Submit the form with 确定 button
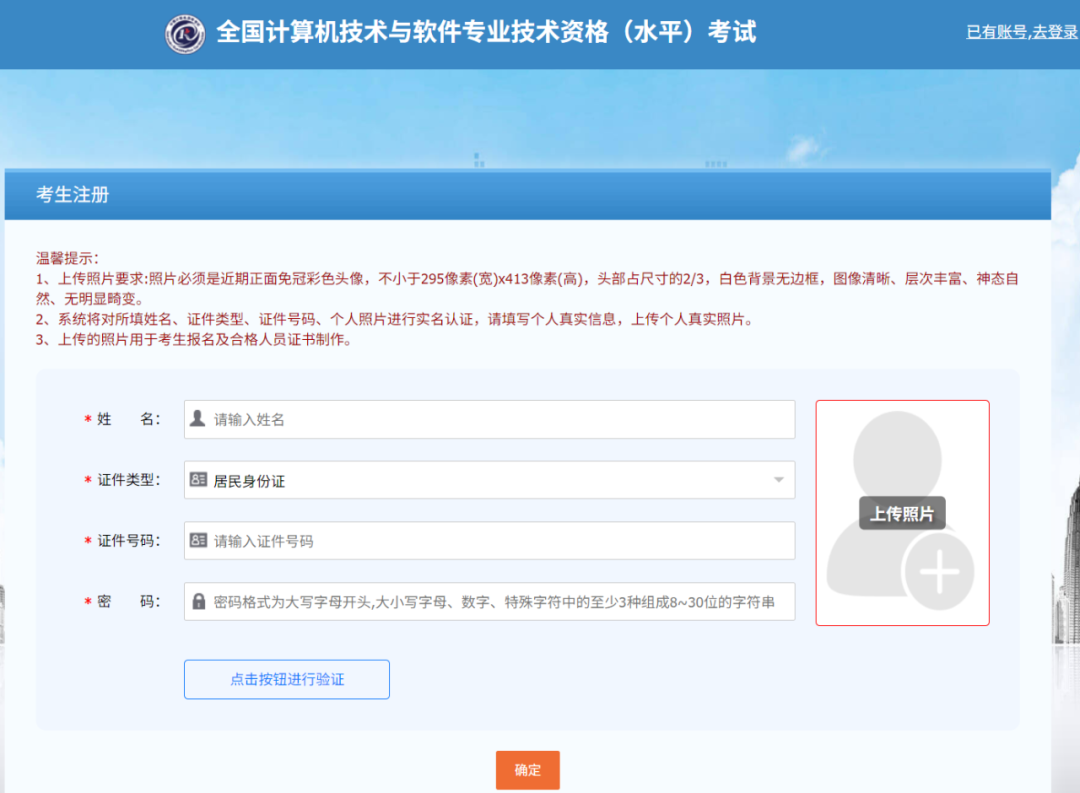Image resolution: width=1080 pixels, height=793 pixels. coord(528,770)
